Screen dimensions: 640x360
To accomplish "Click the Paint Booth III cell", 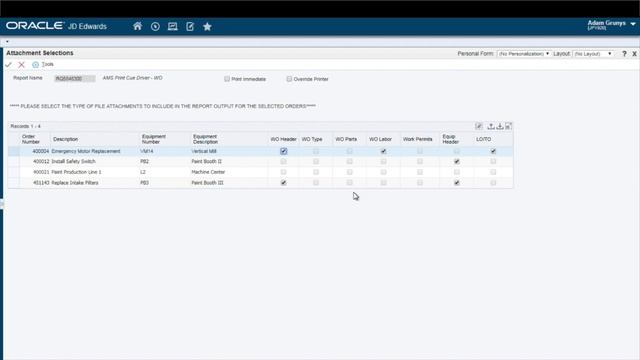I will 207,183.
